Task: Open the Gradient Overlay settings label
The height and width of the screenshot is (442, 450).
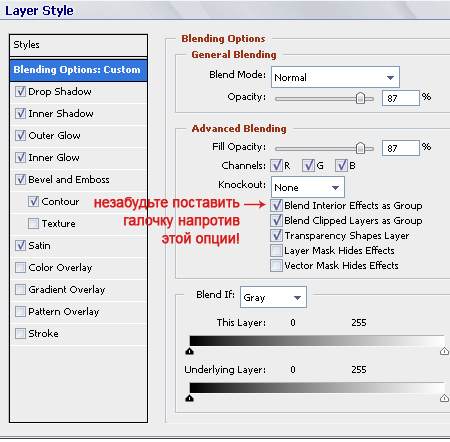Action: coord(67,290)
